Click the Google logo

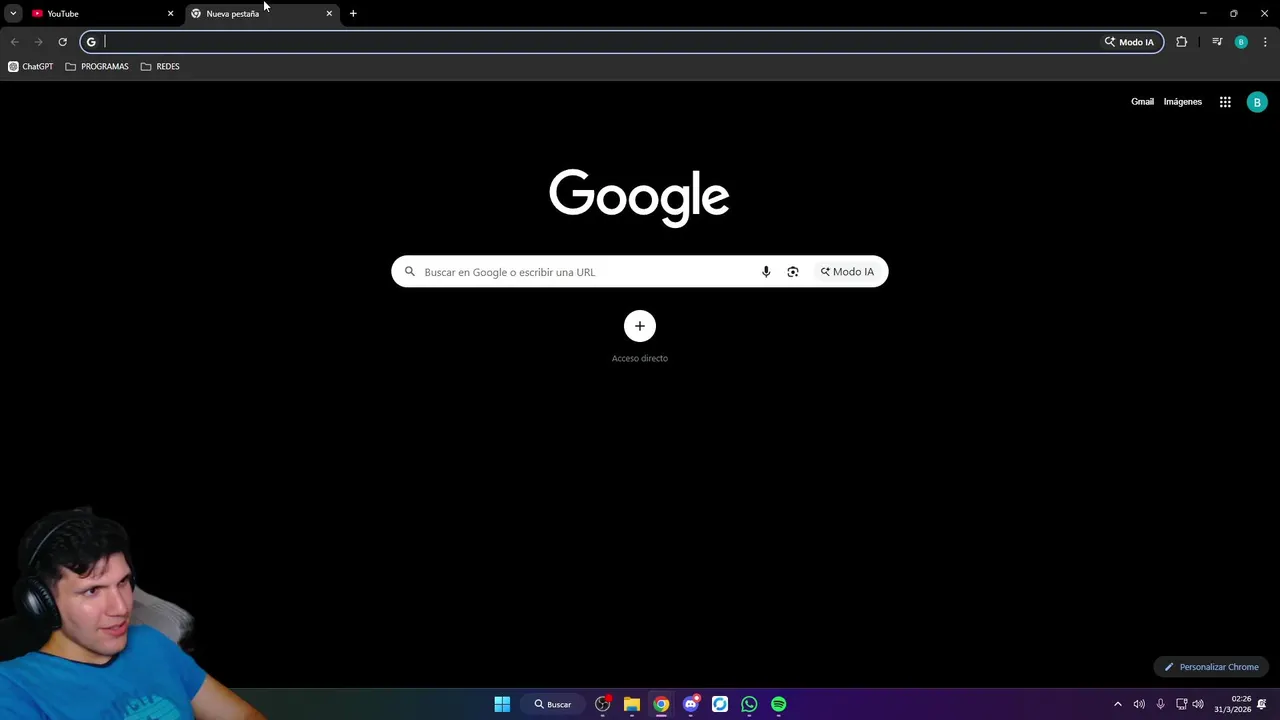(x=639, y=198)
